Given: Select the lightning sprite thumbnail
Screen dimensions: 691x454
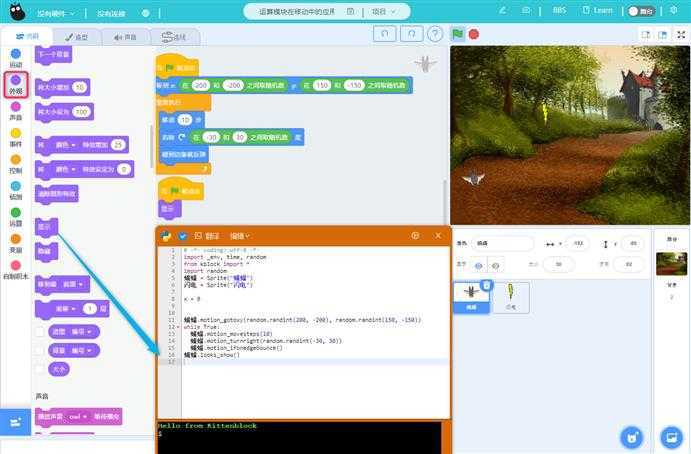Looking at the screenshot, I should 511,297.
